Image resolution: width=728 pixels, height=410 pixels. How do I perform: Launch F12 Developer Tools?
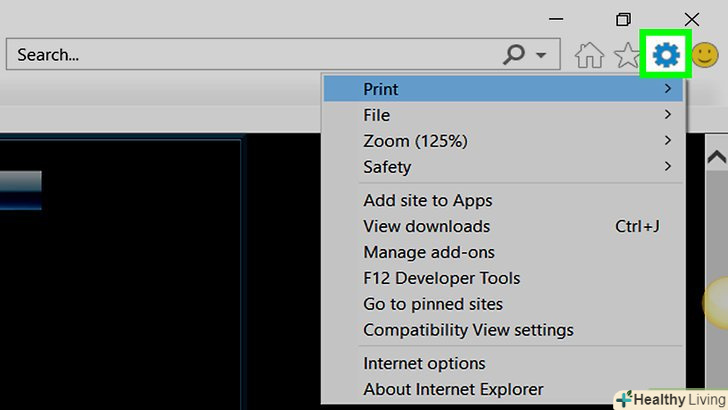point(442,278)
